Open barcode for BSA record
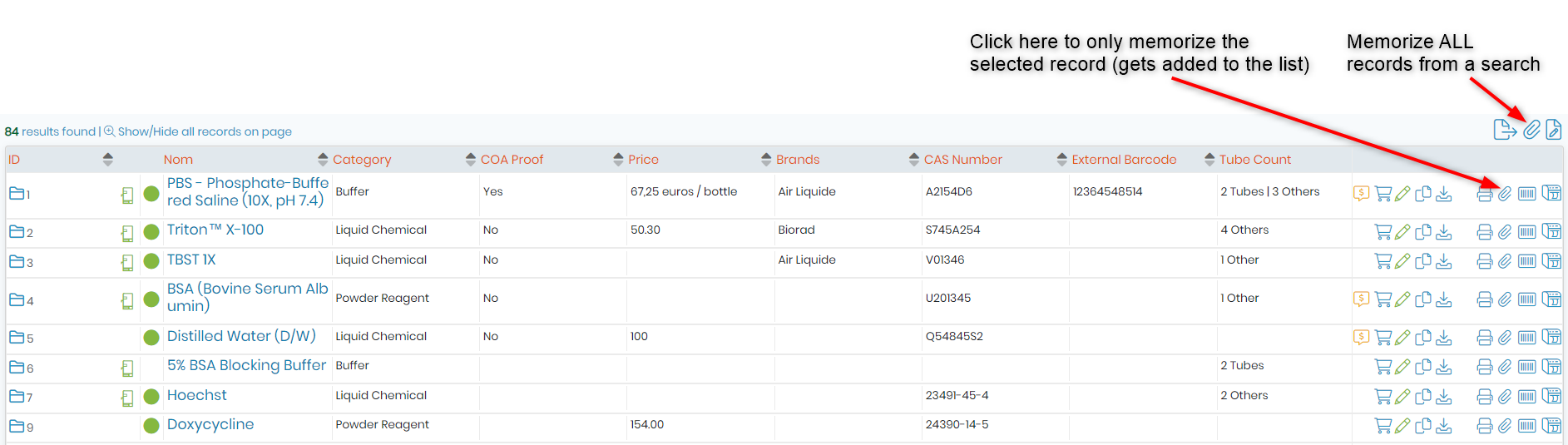The width and height of the screenshot is (1568, 445). click(1526, 299)
